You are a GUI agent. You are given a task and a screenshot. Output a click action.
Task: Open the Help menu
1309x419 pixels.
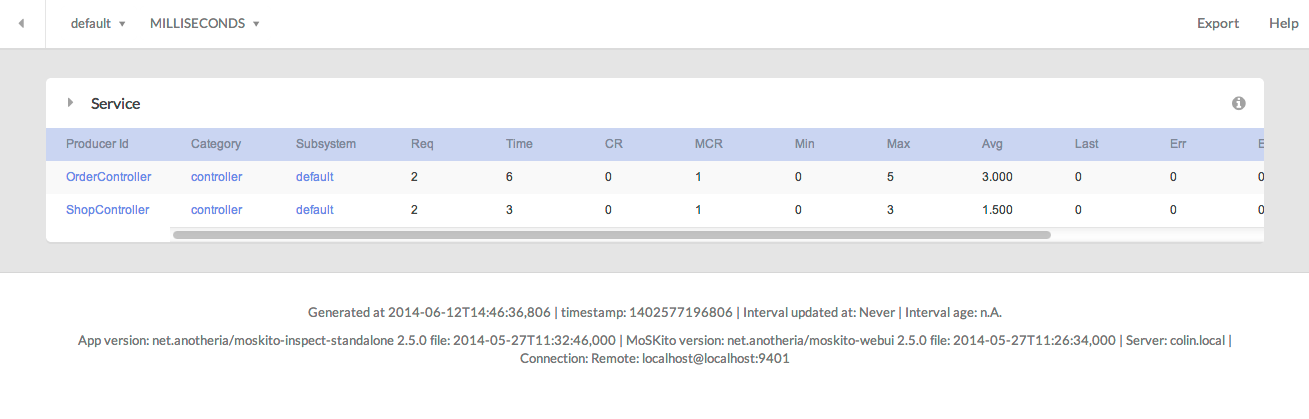1283,23
